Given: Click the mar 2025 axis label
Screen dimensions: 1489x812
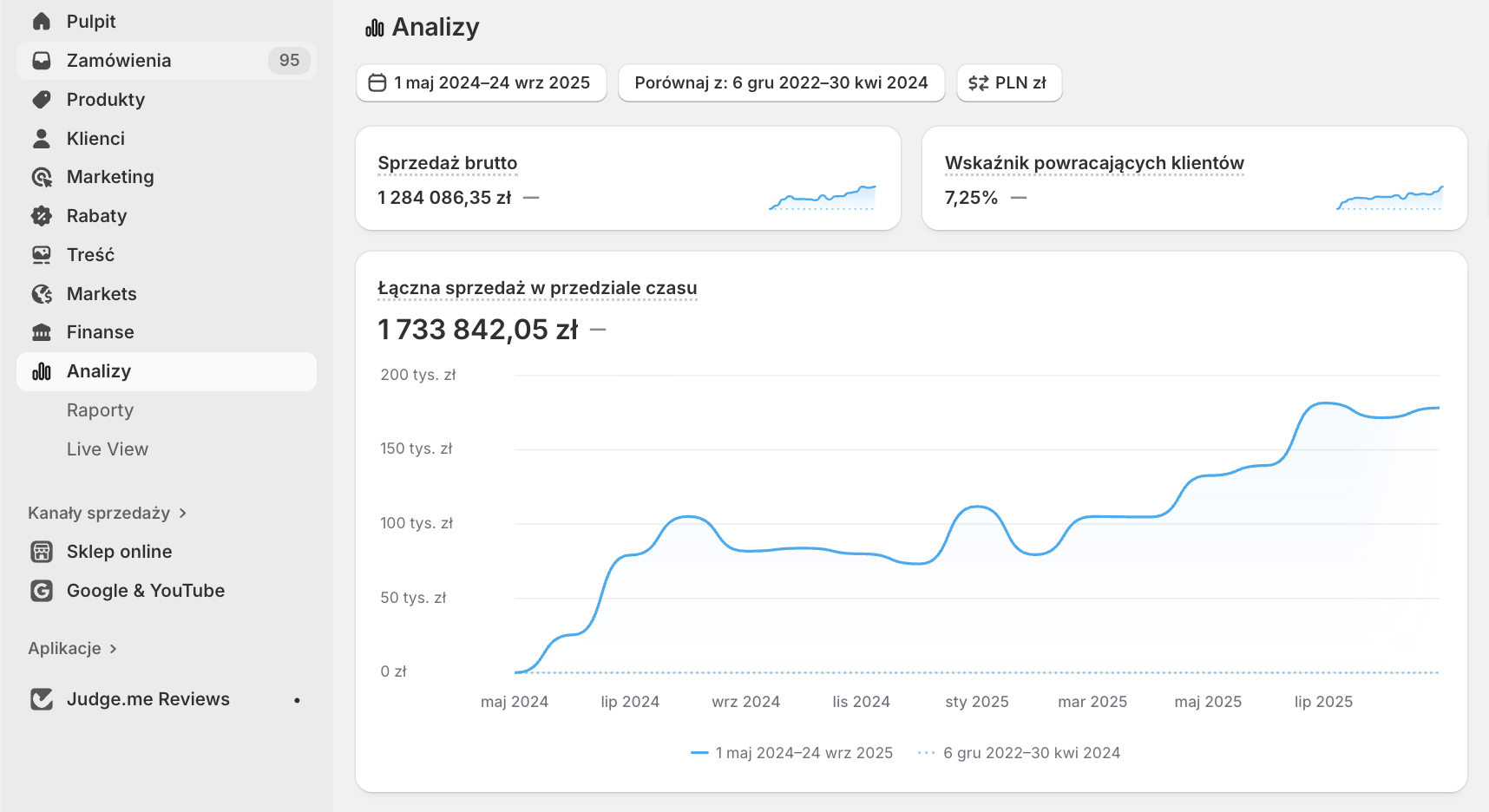Looking at the screenshot, I should (1092, 702).
